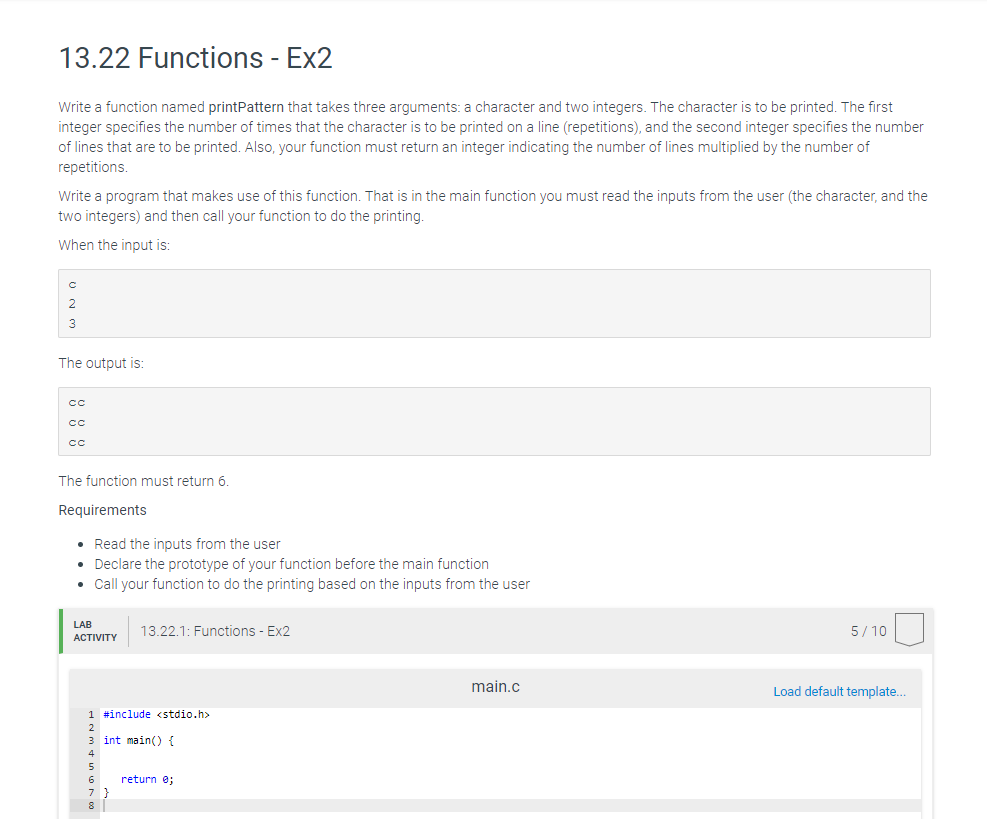Click the heading 13.22 Functions - Ex2
The height and width of the screenshot is (819, 987).
click(195, 58)
